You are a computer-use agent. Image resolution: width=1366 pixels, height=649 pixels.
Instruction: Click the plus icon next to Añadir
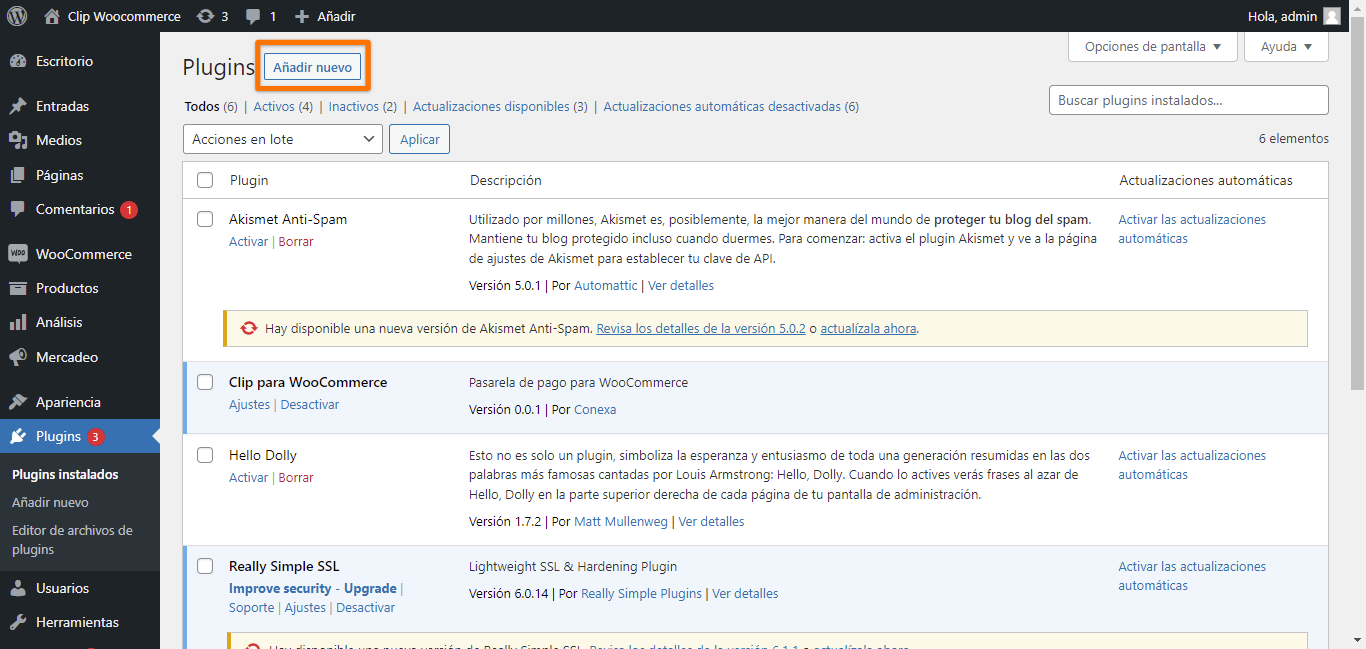click(x=302, y=16)
